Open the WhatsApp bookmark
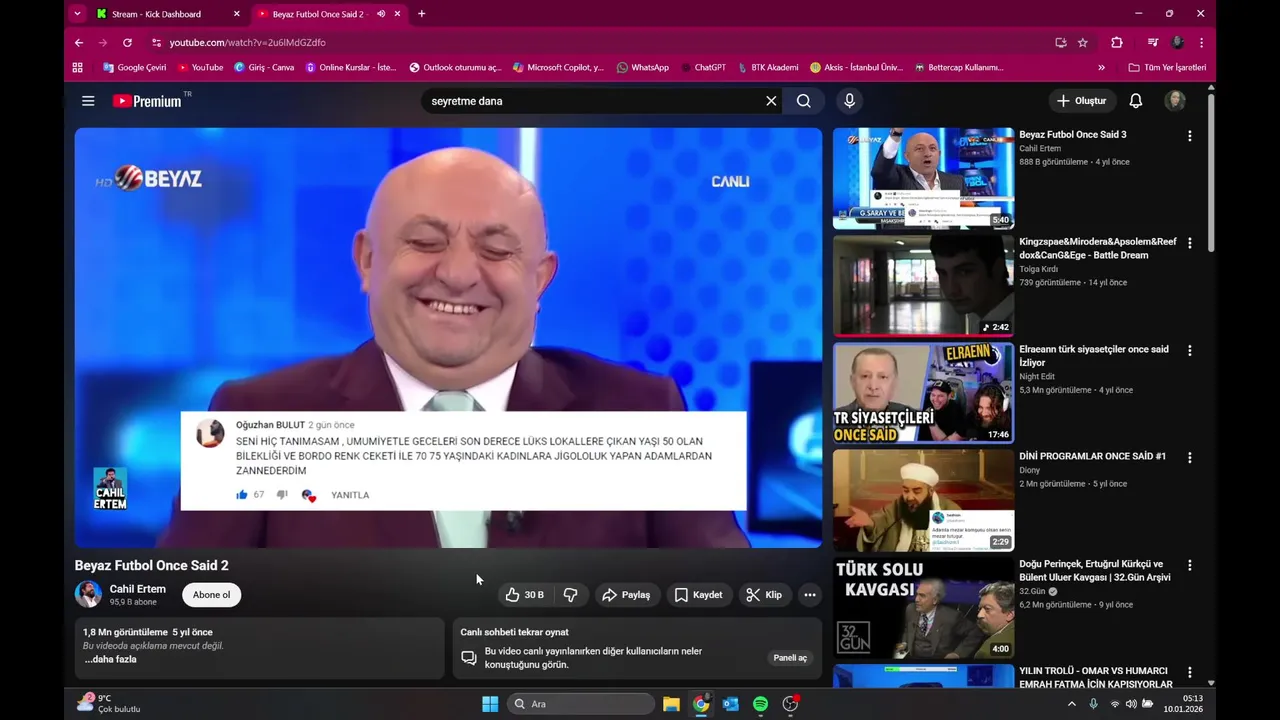 pyautogui.click(x=643, y=68)
